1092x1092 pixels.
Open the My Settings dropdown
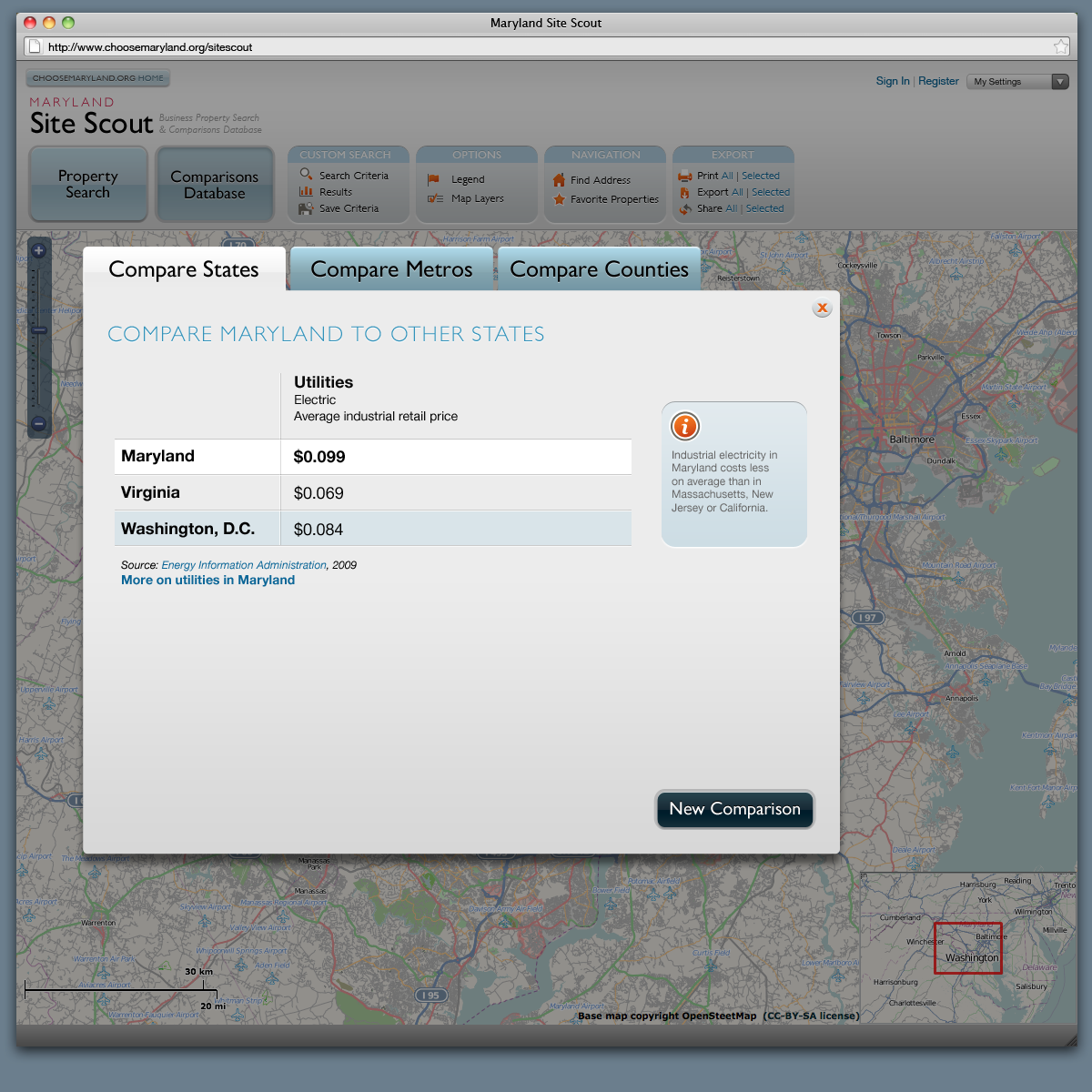[x=1017, y=82]
